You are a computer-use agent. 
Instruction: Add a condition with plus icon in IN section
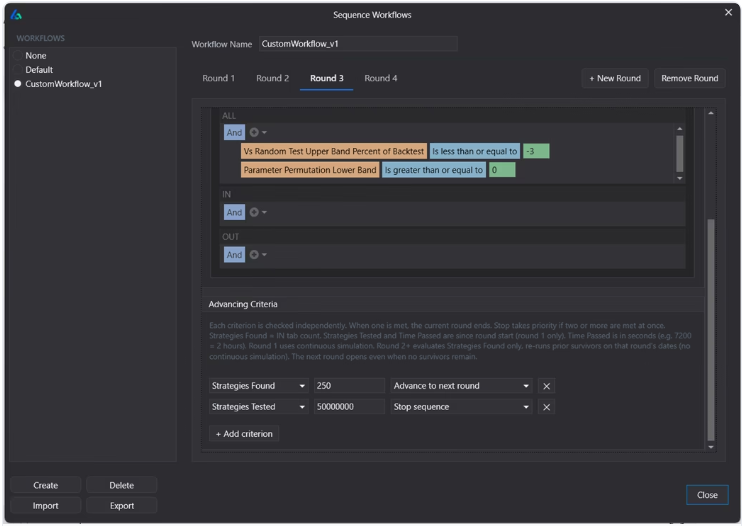(x=255, y=212)
